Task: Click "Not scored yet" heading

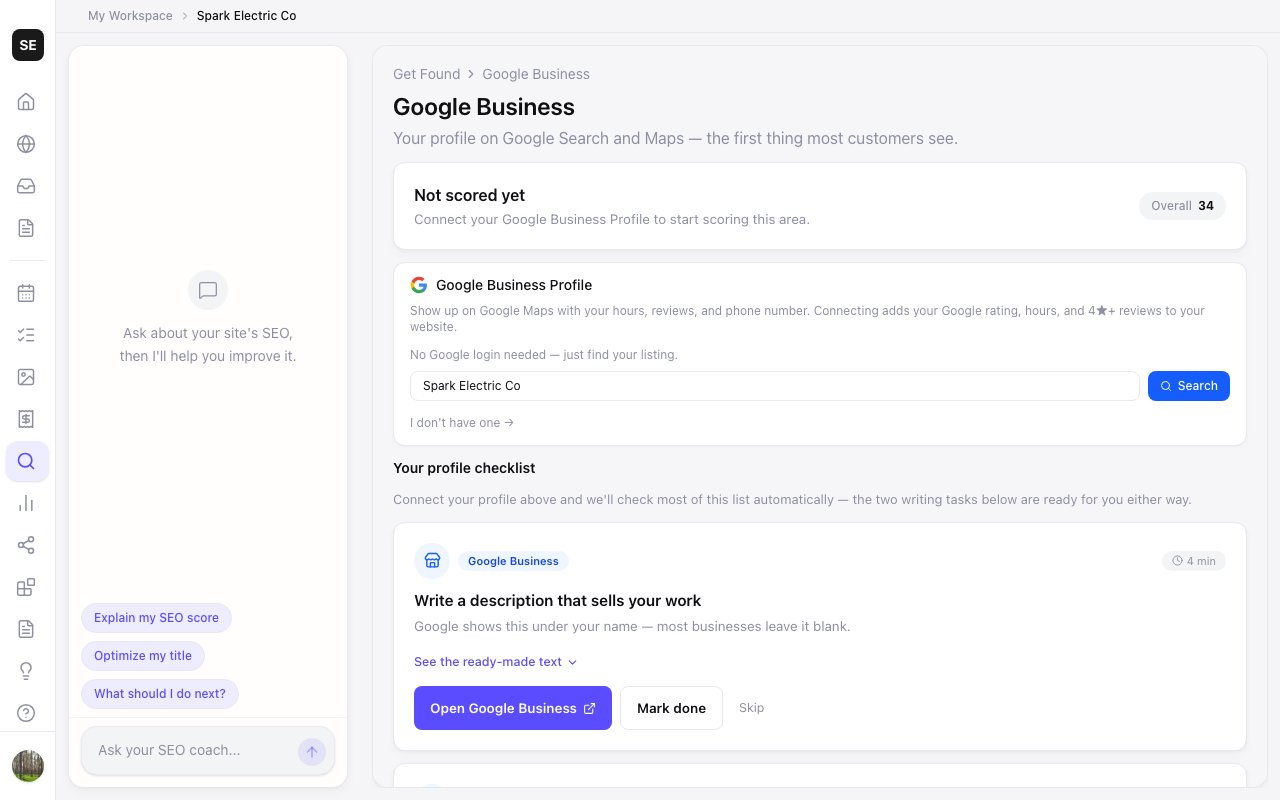Action: (x=469, y=195)
